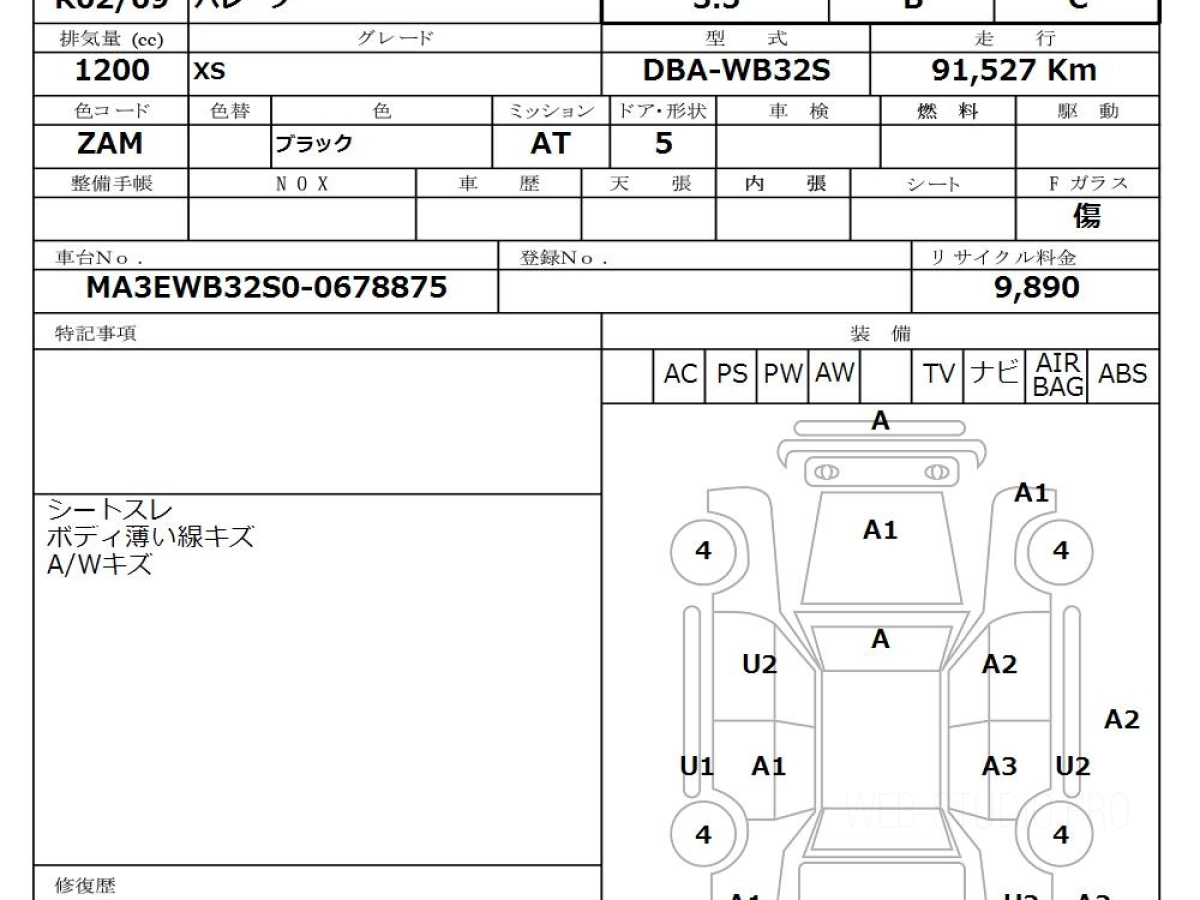Click the color code ZAM

110,144
